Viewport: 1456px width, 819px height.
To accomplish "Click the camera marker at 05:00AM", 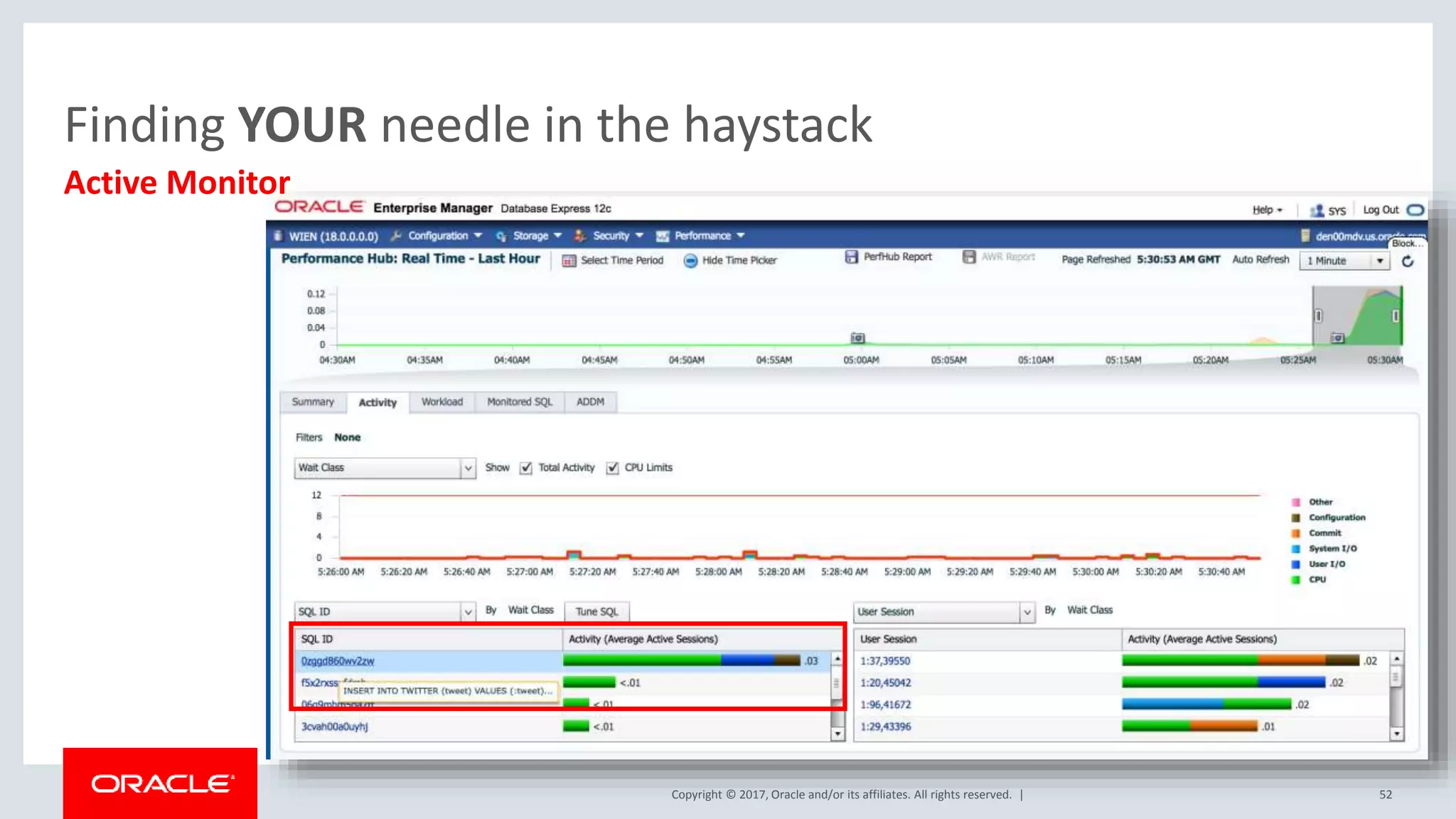I will 858,338.
